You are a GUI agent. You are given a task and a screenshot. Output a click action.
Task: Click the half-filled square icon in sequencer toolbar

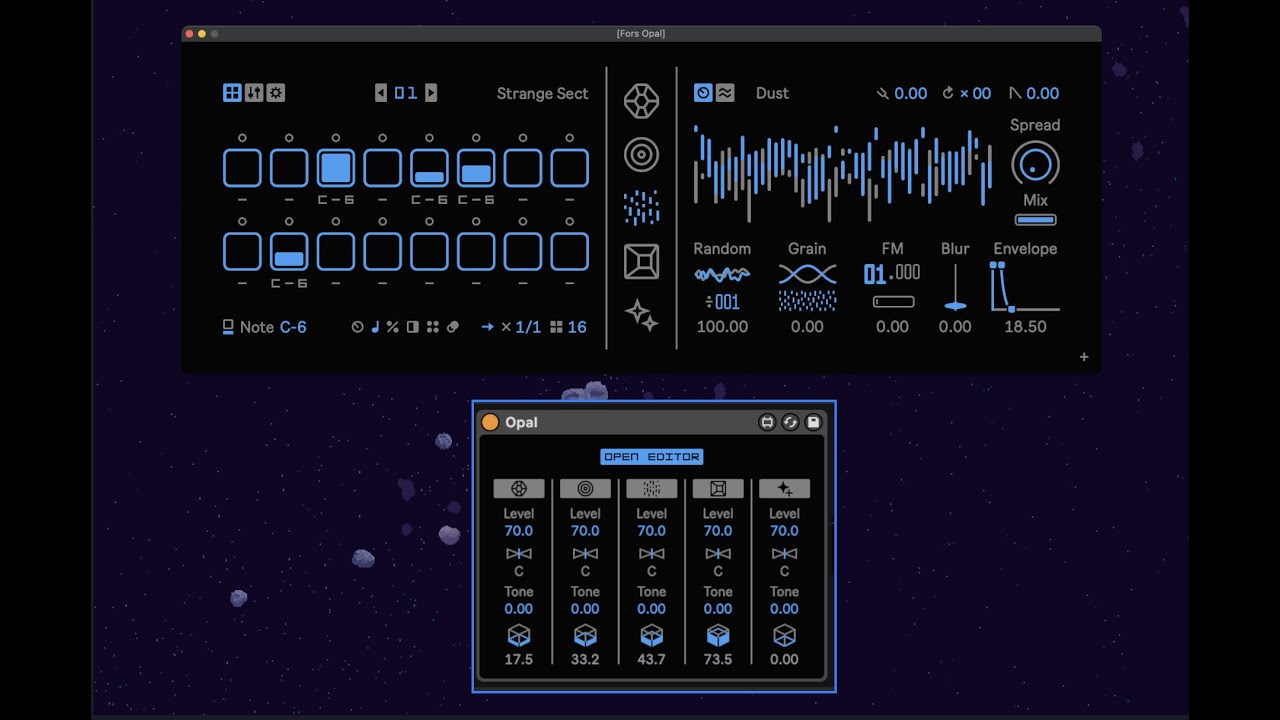(413, 327)
